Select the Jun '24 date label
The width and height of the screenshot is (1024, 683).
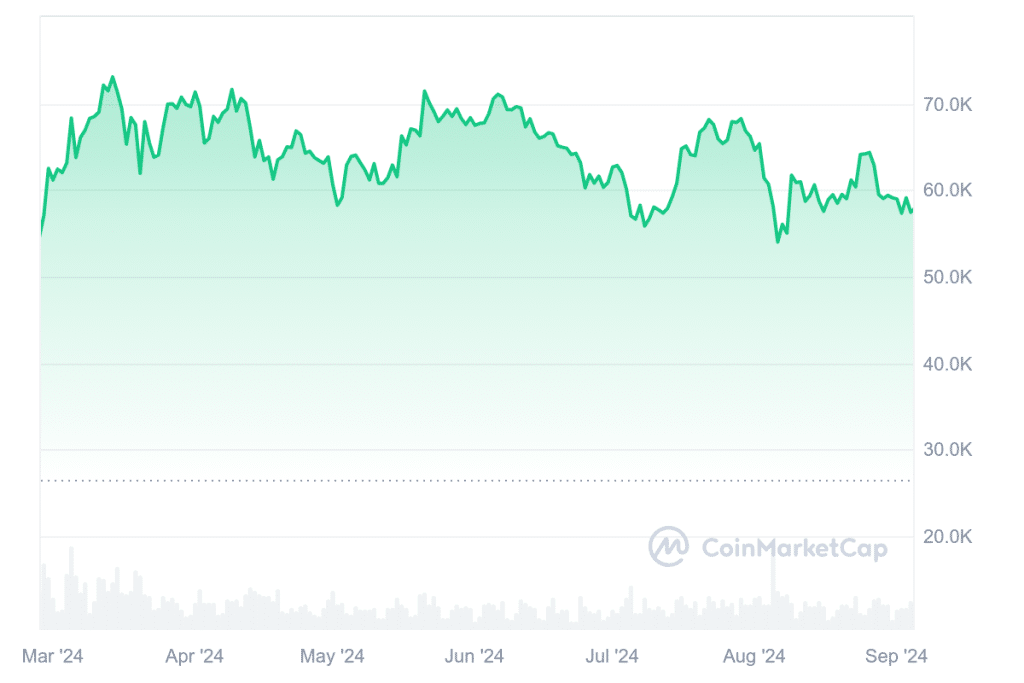[x=474, y=656]
